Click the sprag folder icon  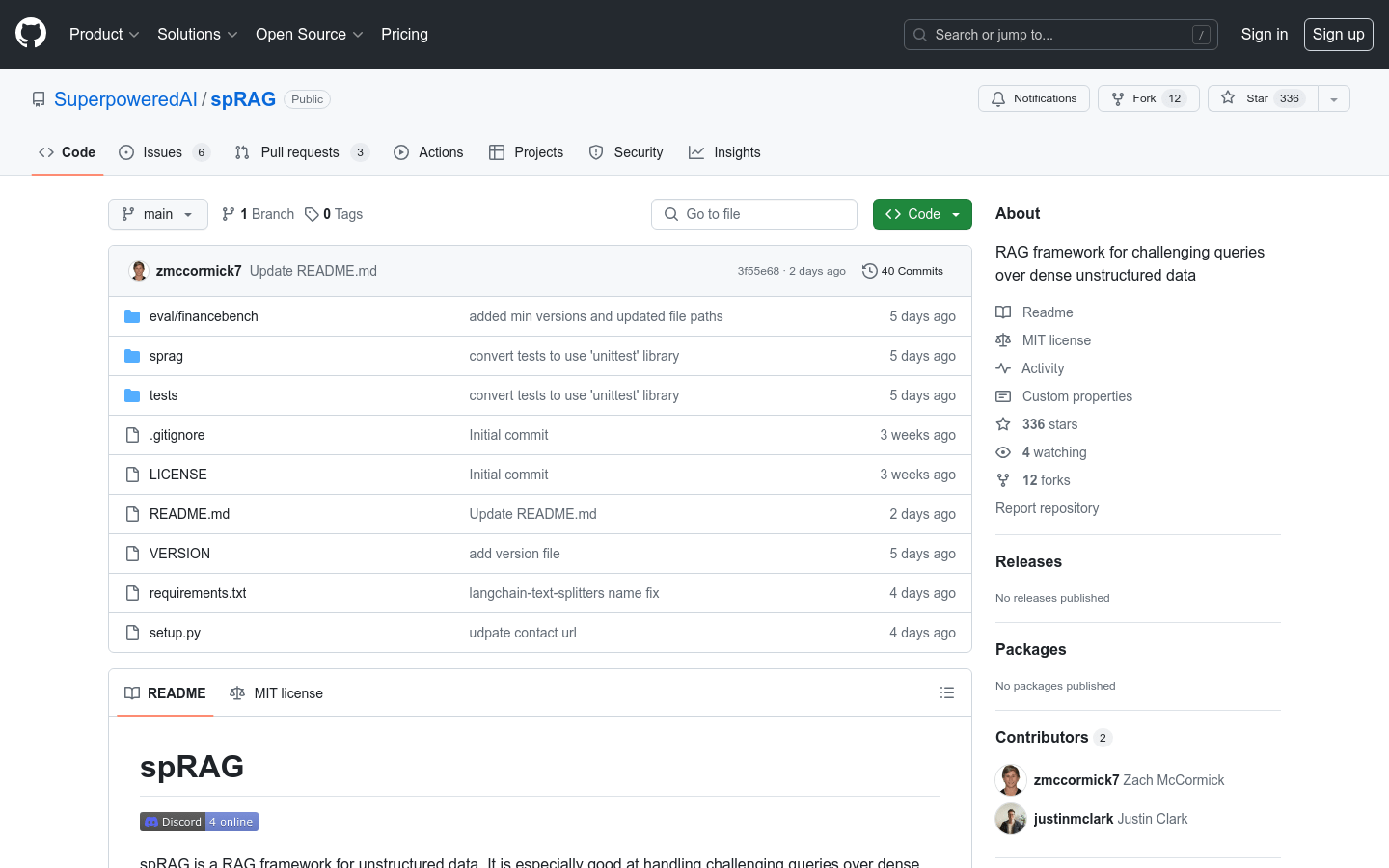pos(132,356)
